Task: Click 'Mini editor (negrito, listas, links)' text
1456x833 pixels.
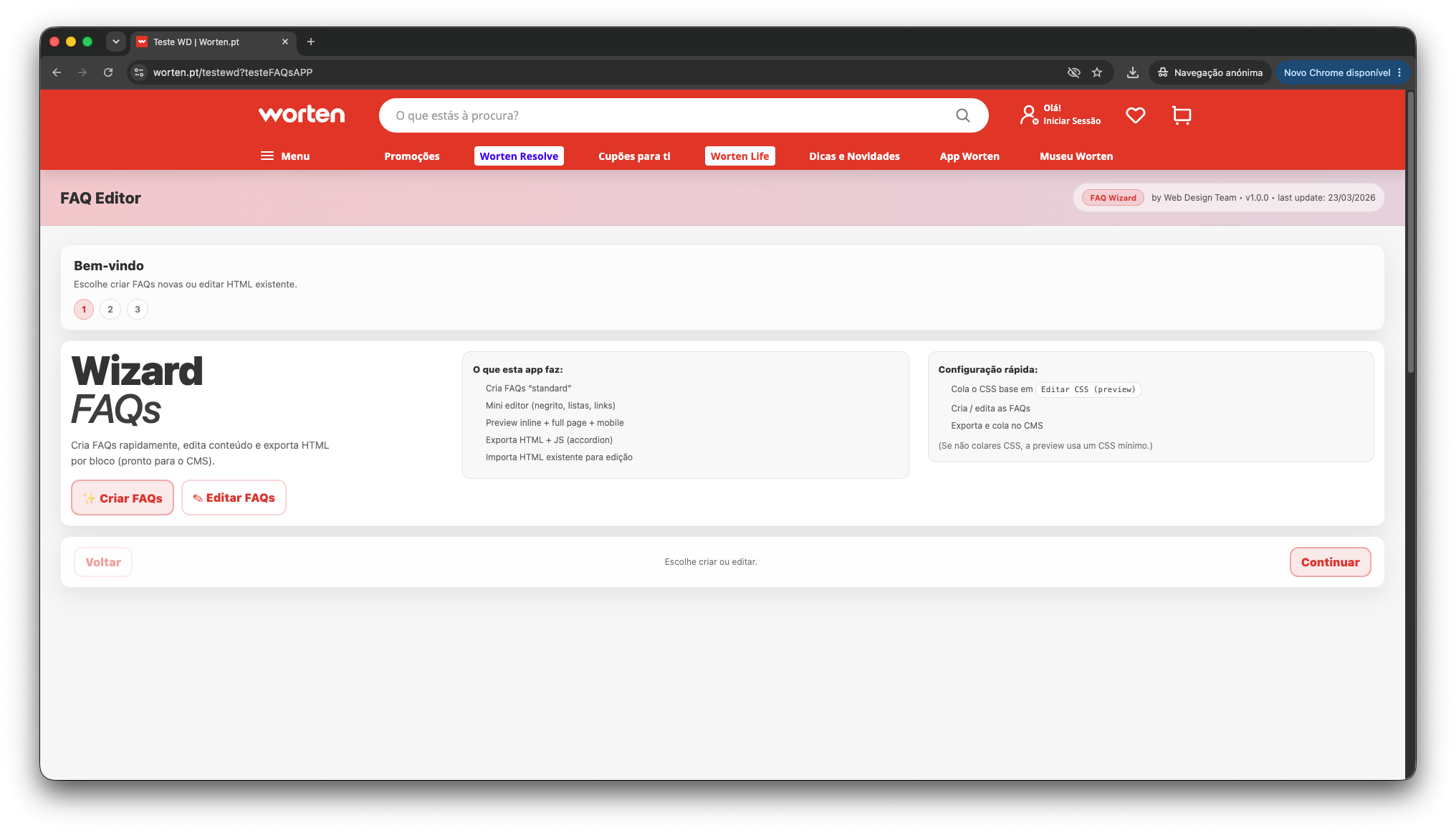Action: tap(550, 406)
